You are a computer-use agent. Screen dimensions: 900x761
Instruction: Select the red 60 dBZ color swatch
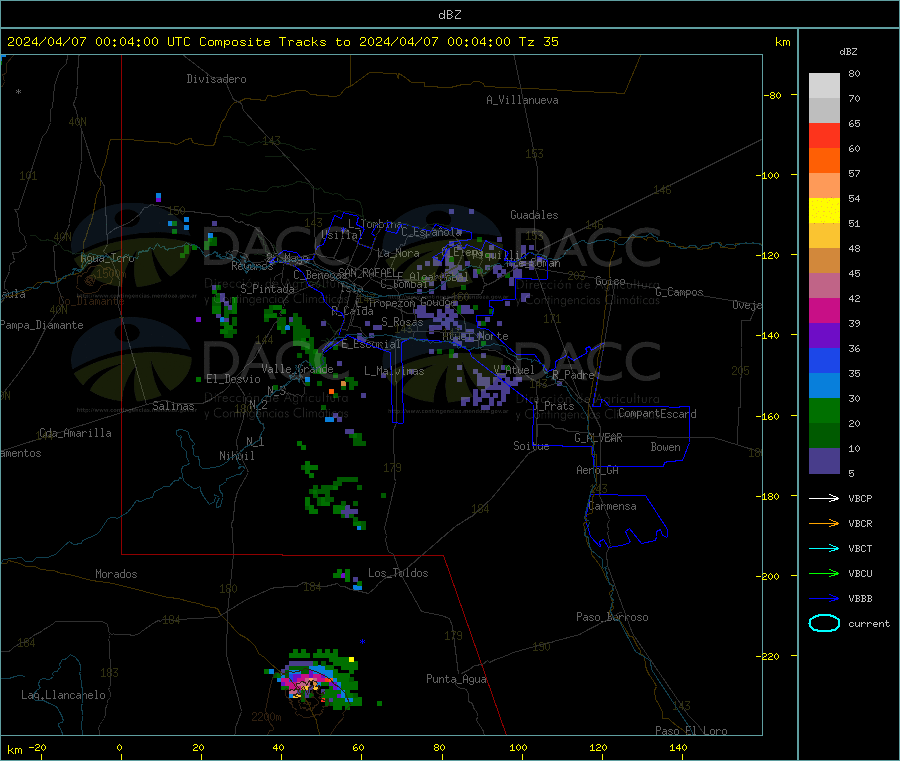tap(824, 135)
